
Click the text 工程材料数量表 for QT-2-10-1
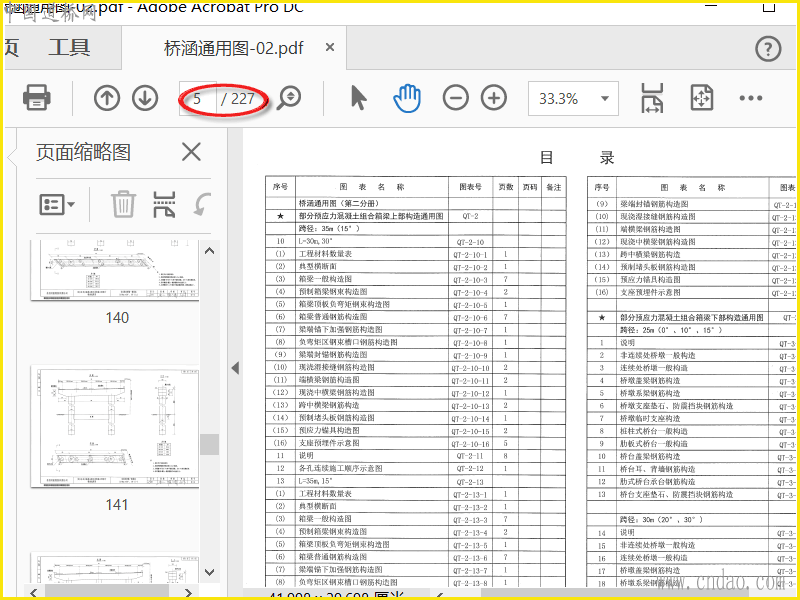point(325,254)
